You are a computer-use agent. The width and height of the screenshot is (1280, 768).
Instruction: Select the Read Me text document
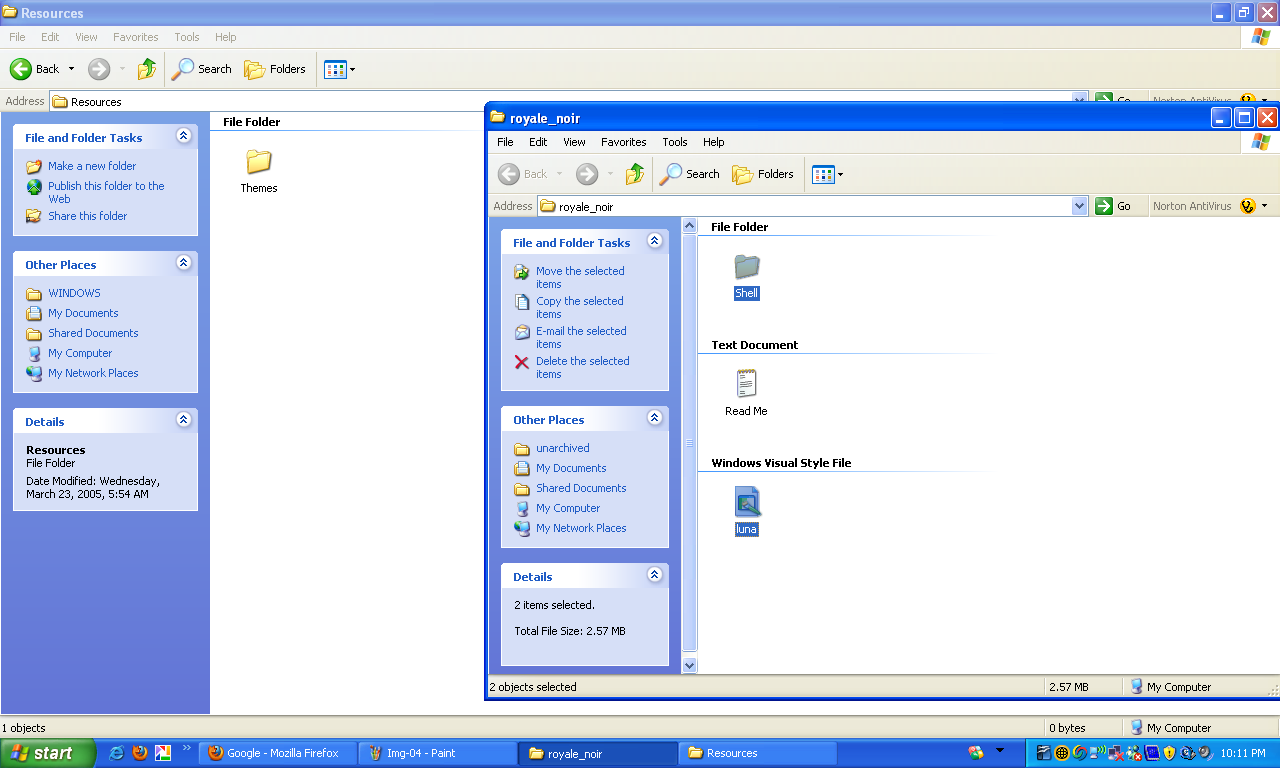(746, 384)
